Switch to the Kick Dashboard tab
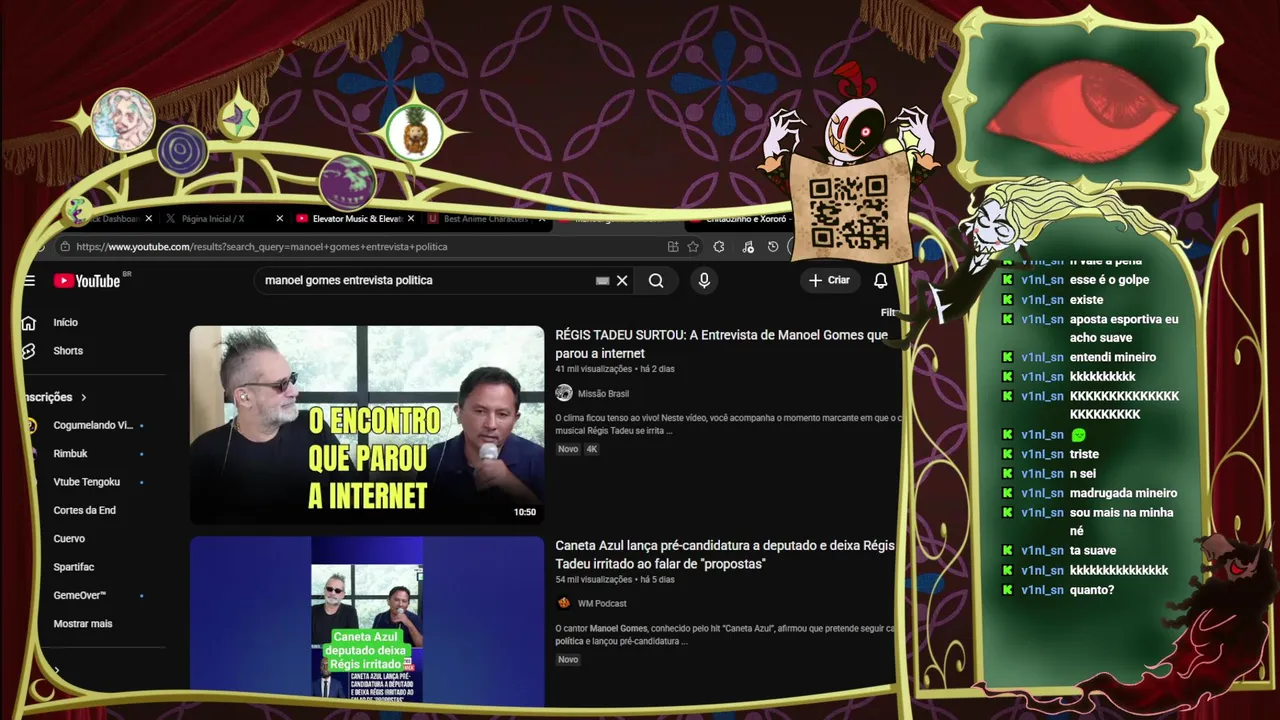Screen dimensions: 1280x720 [x=112, y=218]
